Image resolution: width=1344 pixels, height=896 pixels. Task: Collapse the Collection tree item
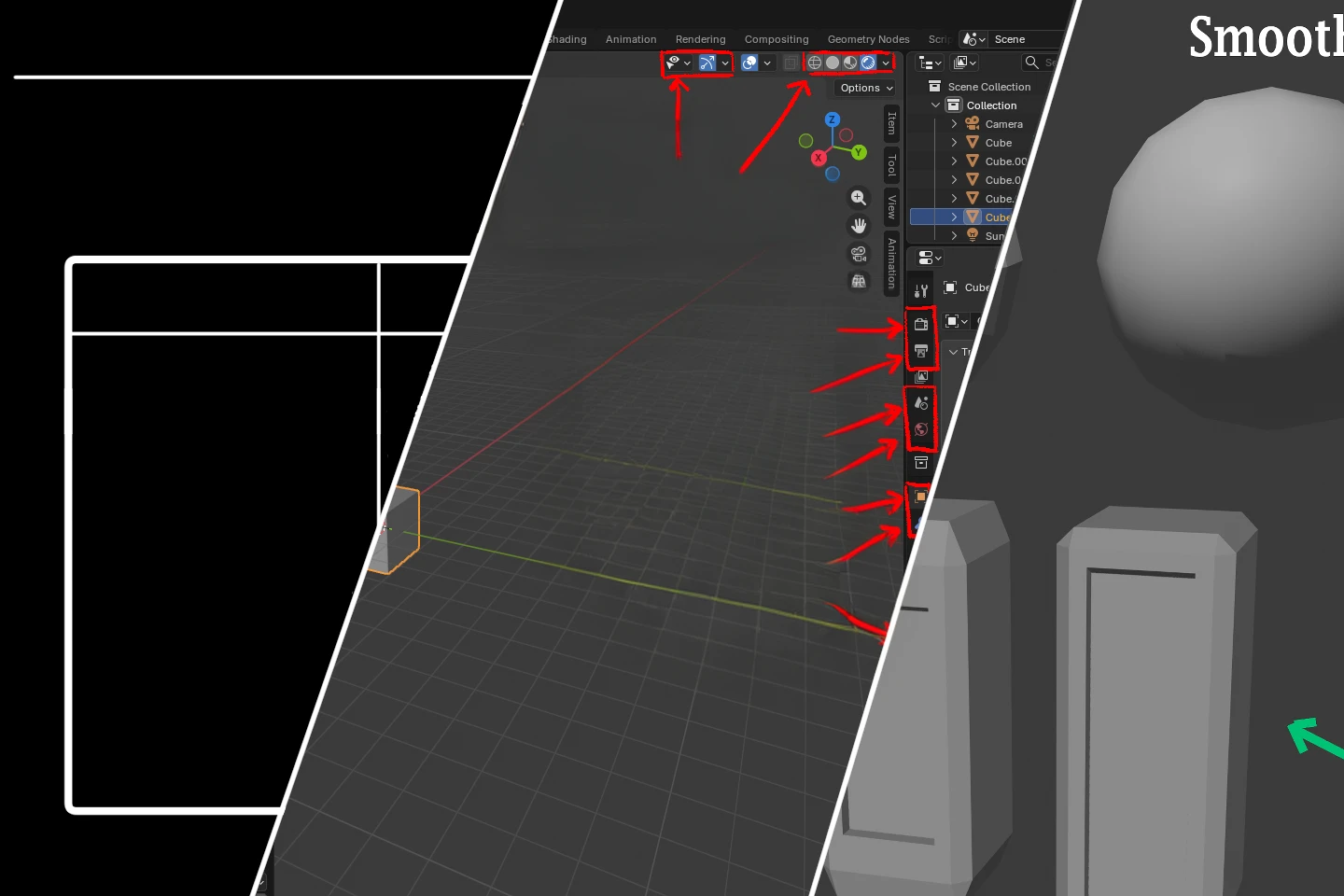(x=935, y=105)
